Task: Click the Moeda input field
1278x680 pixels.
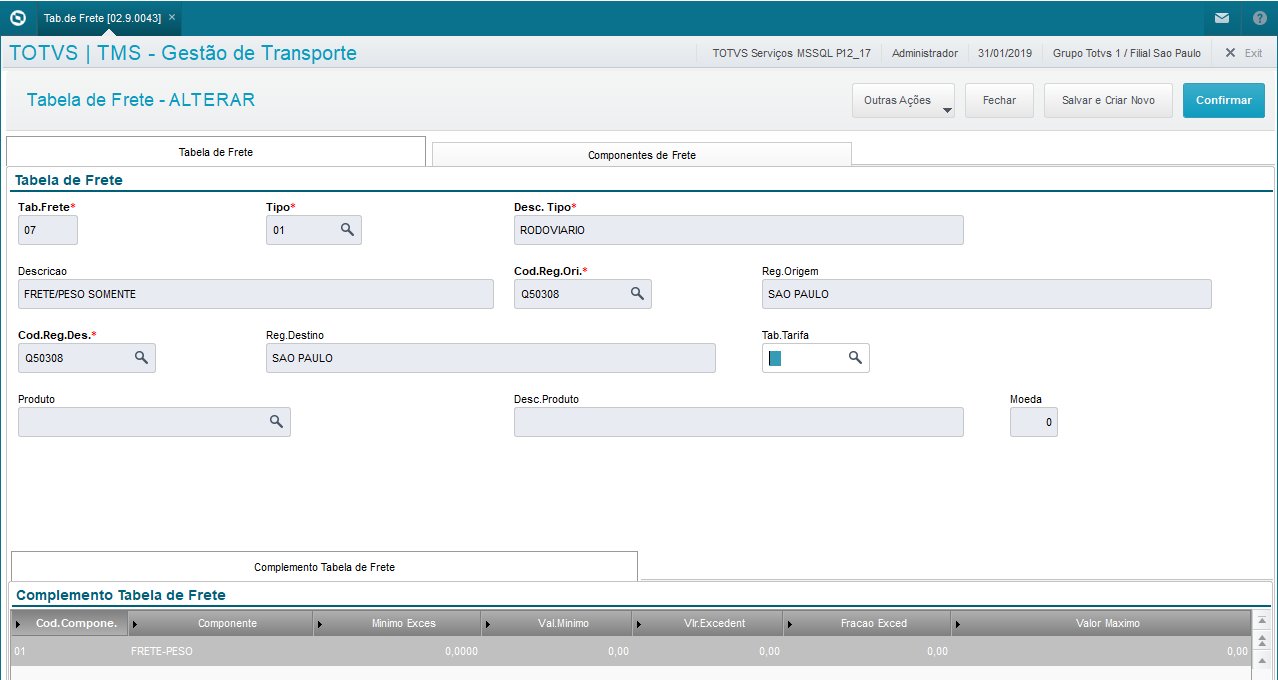Action: 1034,422
